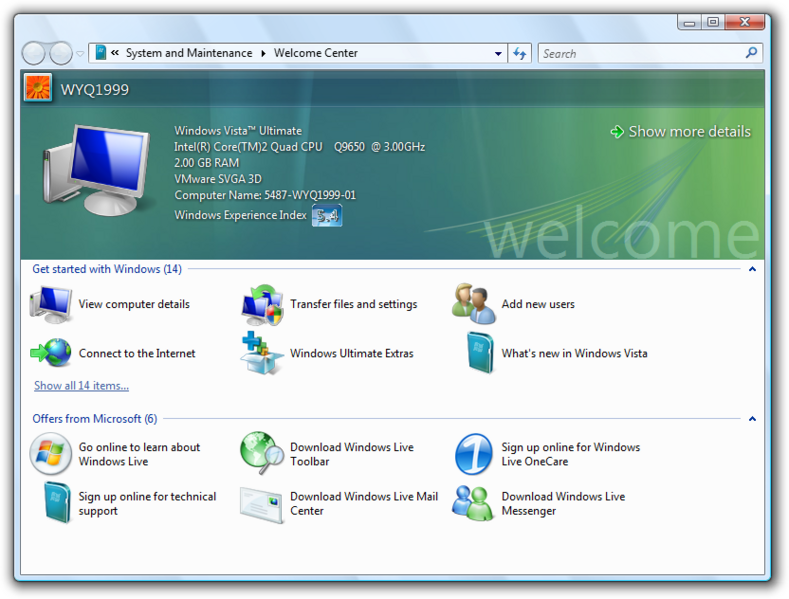
Task: Click Show all 14 items link
Action: pyautogui.click(x=82, y=386)
